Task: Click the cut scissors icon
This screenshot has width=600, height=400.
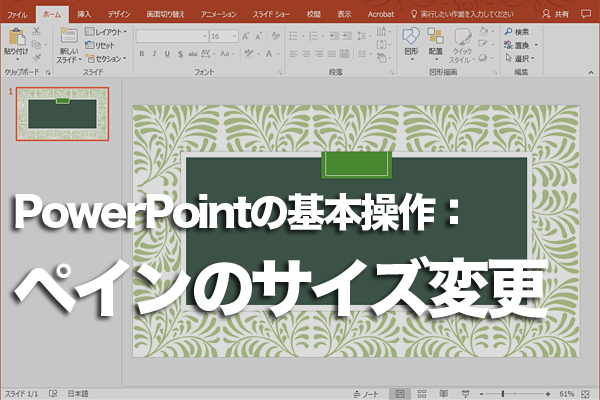Action: click(36, 31)
